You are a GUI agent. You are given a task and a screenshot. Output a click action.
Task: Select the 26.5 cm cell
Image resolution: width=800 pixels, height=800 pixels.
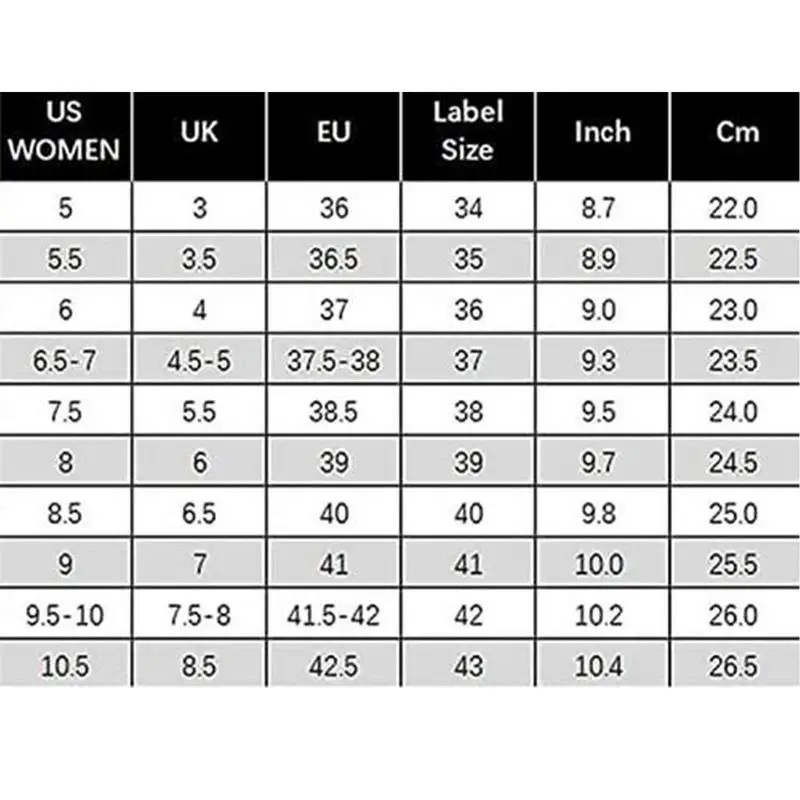[737, 666]
